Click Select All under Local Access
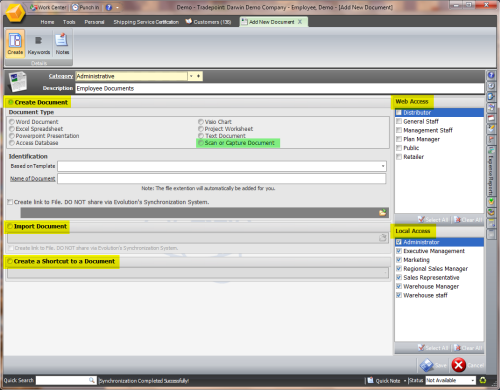 tap(433, 348)
